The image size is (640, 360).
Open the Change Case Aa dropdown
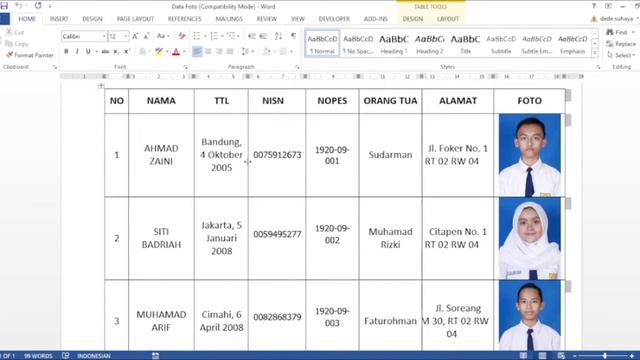[163, 36]
